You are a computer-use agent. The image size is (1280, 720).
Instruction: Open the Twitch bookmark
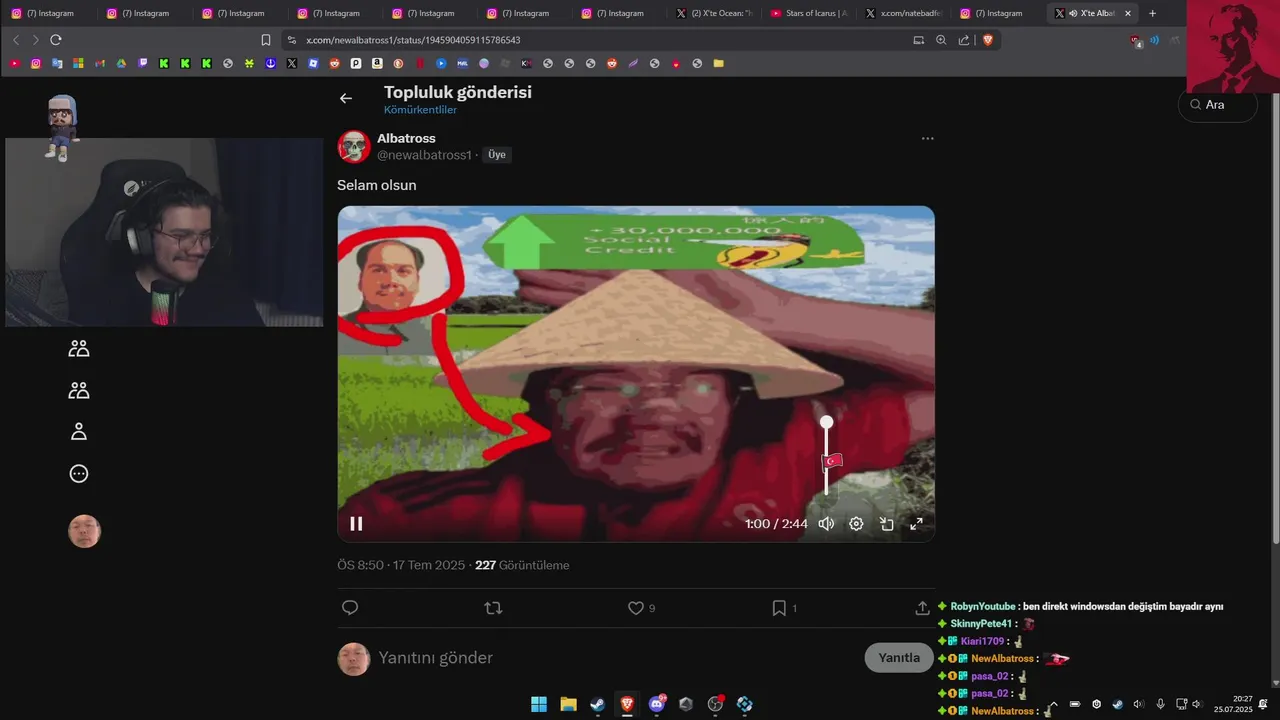142,63
